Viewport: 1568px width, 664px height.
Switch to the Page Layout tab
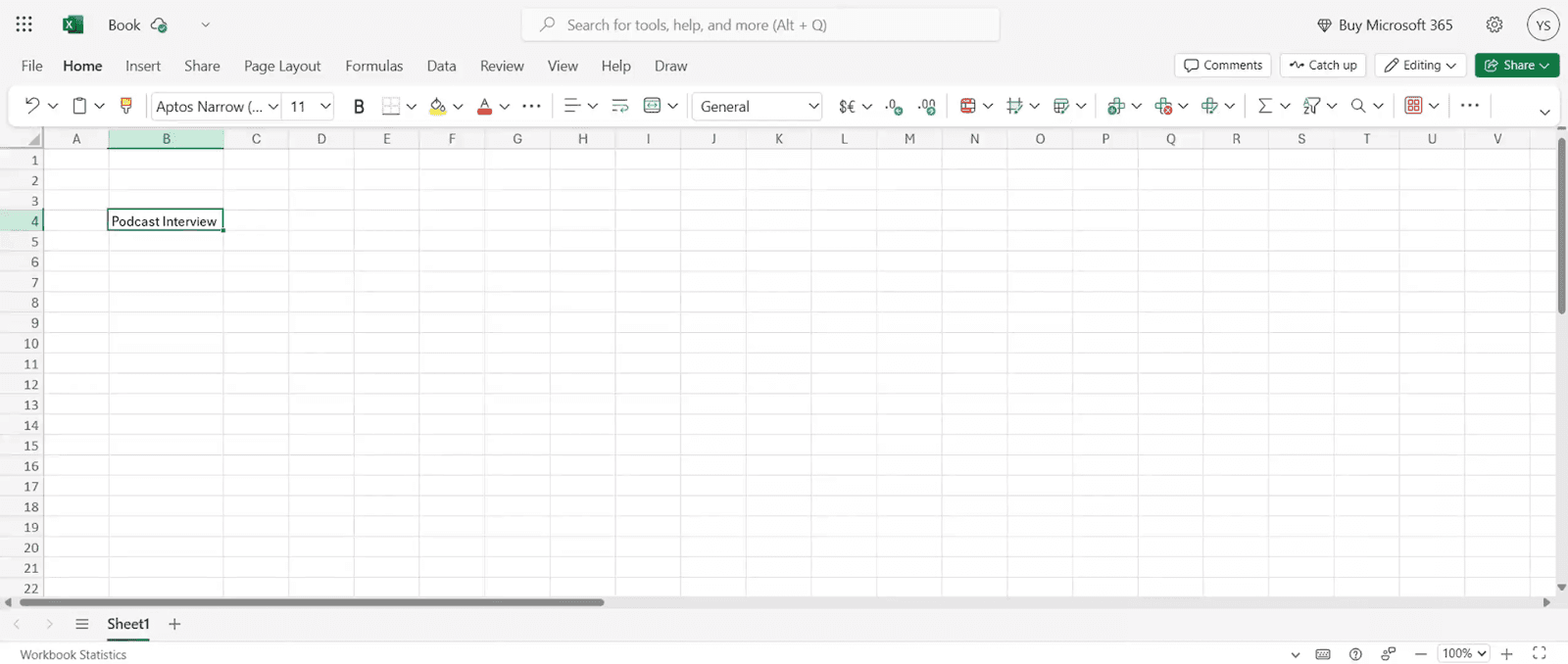[282, 66]
